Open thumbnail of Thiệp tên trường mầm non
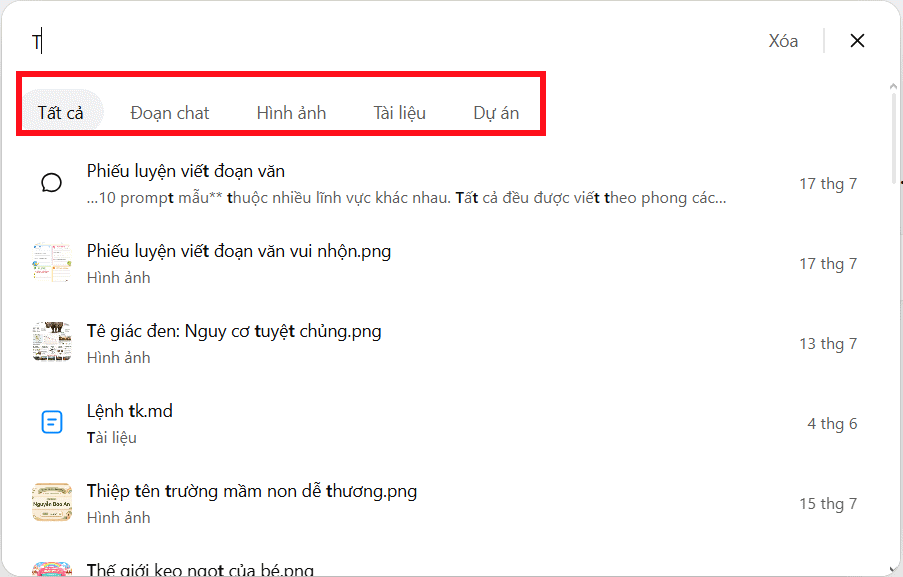 [52, 502]
